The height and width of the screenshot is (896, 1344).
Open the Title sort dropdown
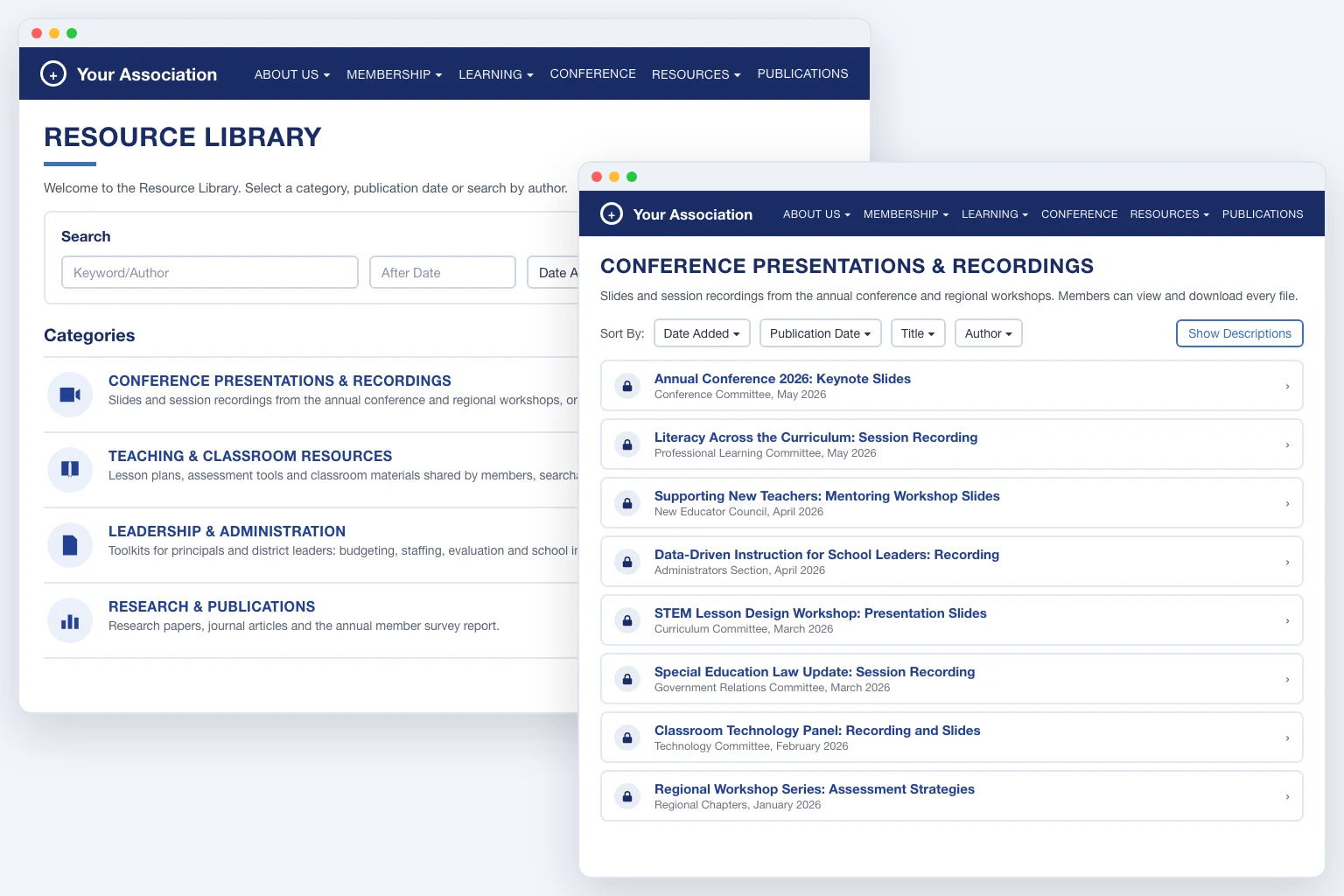[x=918, y=333]
